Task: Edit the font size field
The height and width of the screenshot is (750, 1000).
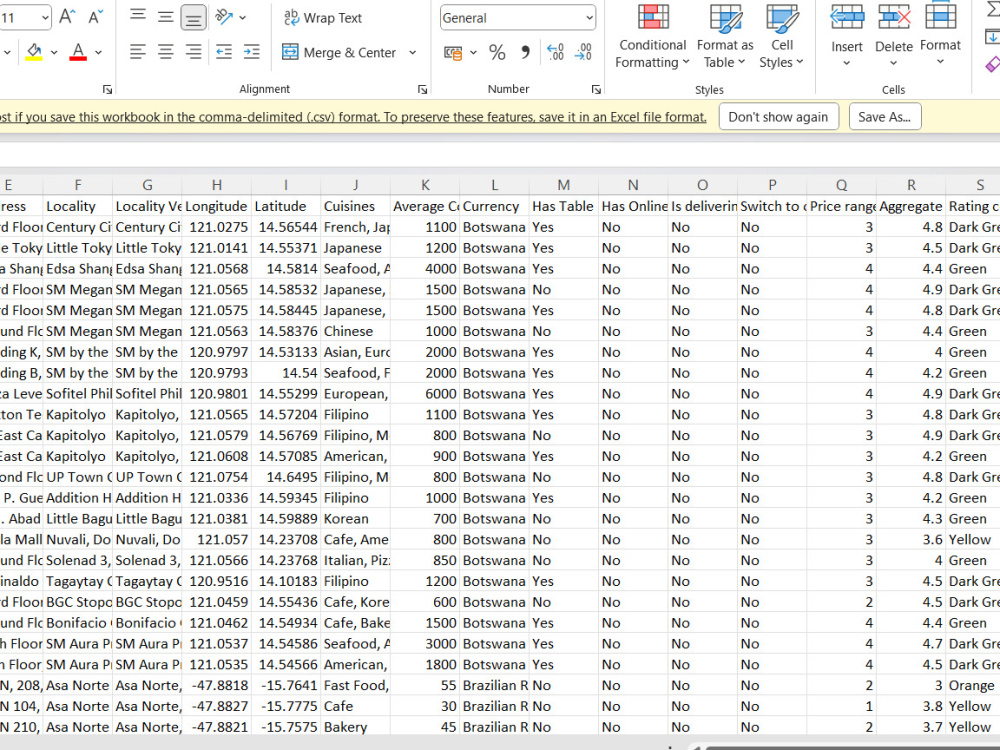Action: pos(22,17)
